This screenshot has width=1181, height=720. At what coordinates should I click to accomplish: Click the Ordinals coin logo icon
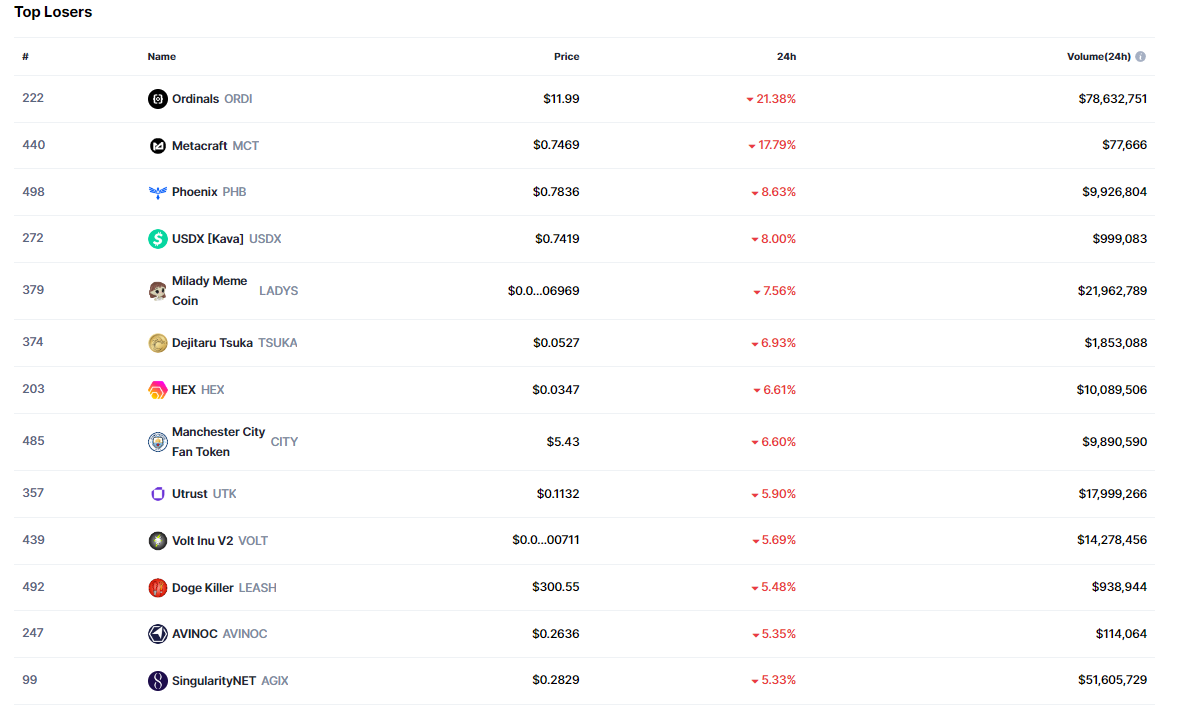(157, 99)
